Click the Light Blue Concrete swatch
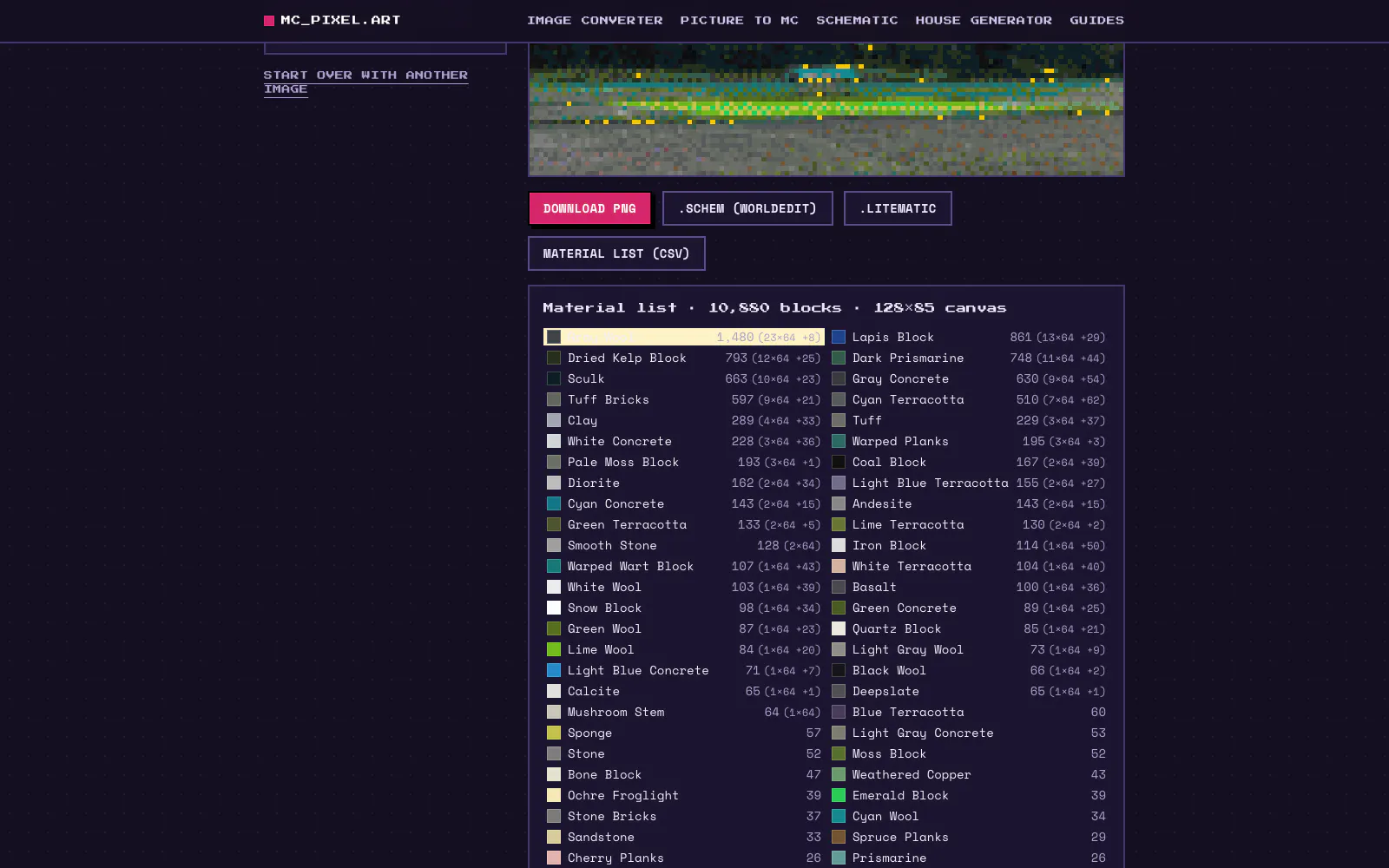 click(x=554, y=670)
